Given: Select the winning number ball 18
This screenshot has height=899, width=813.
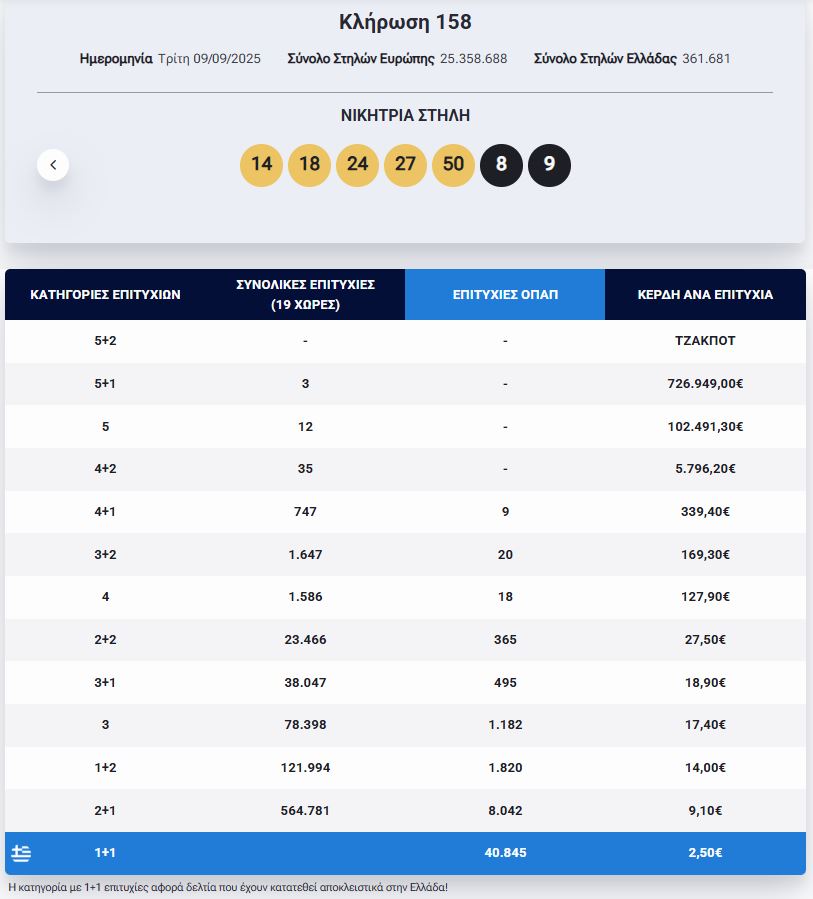Looking at the screenshot, I should (x=309, y=163).
